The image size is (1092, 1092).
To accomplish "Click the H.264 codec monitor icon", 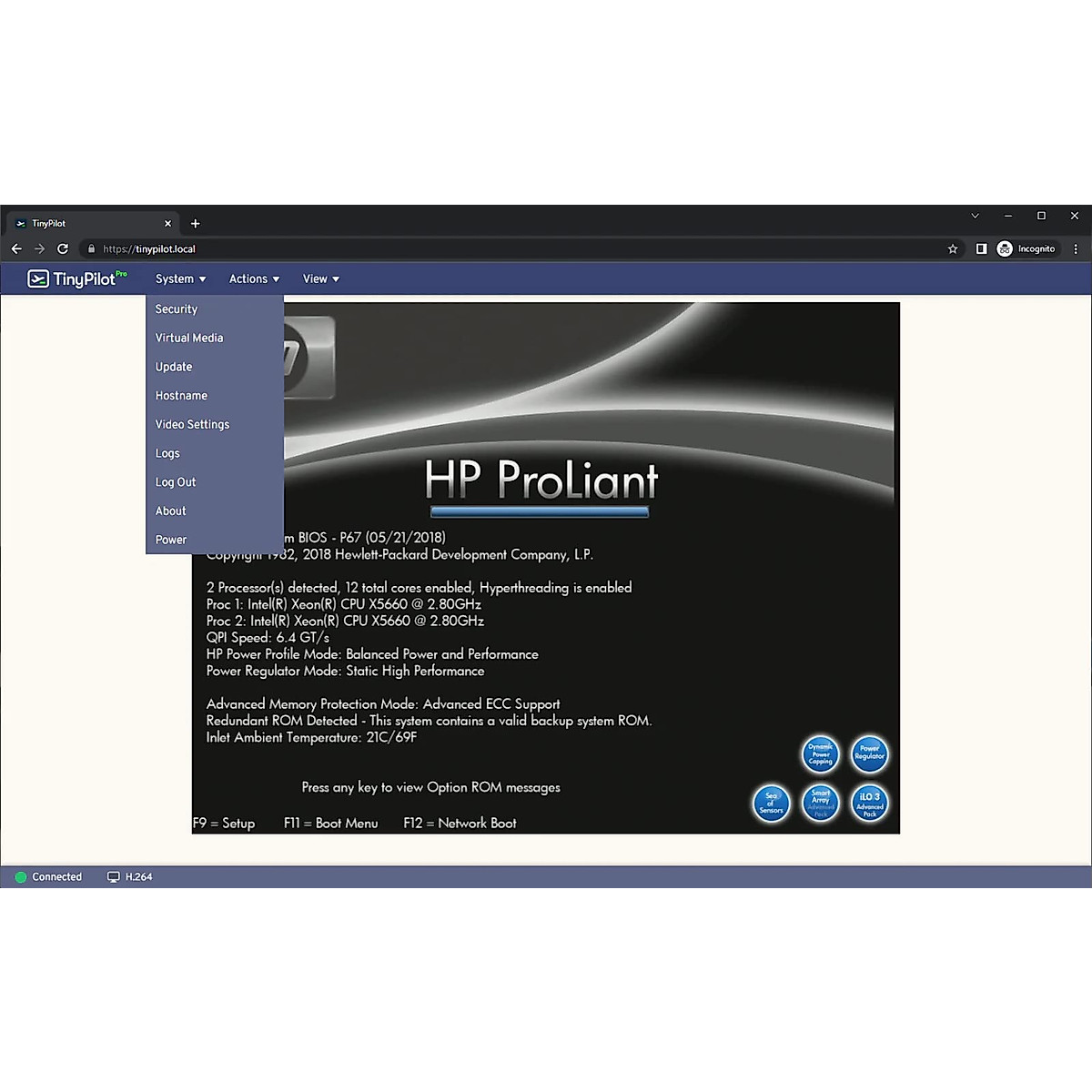I will tap(113, 876).
